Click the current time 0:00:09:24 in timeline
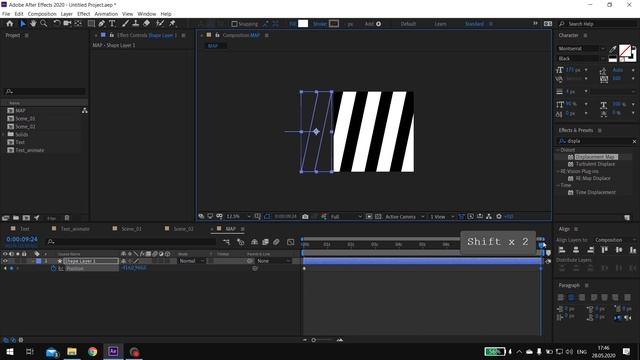The width and height of the screenshot is (640, 360). [x=22, y=239]
